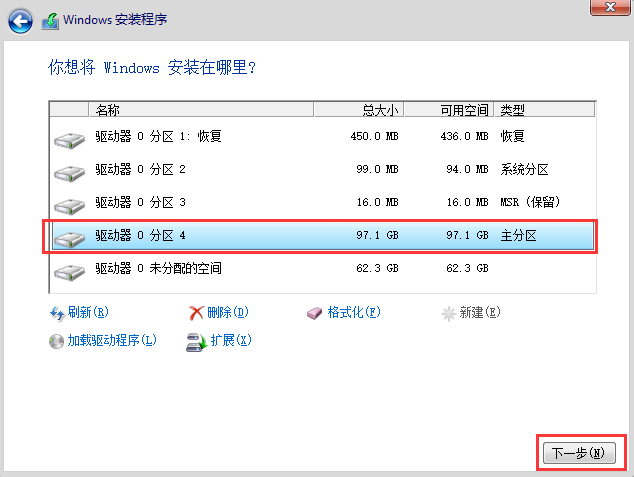634x477 pixels.
Task: Click the drive icon for 分区 4
Action: coord(70,239)
